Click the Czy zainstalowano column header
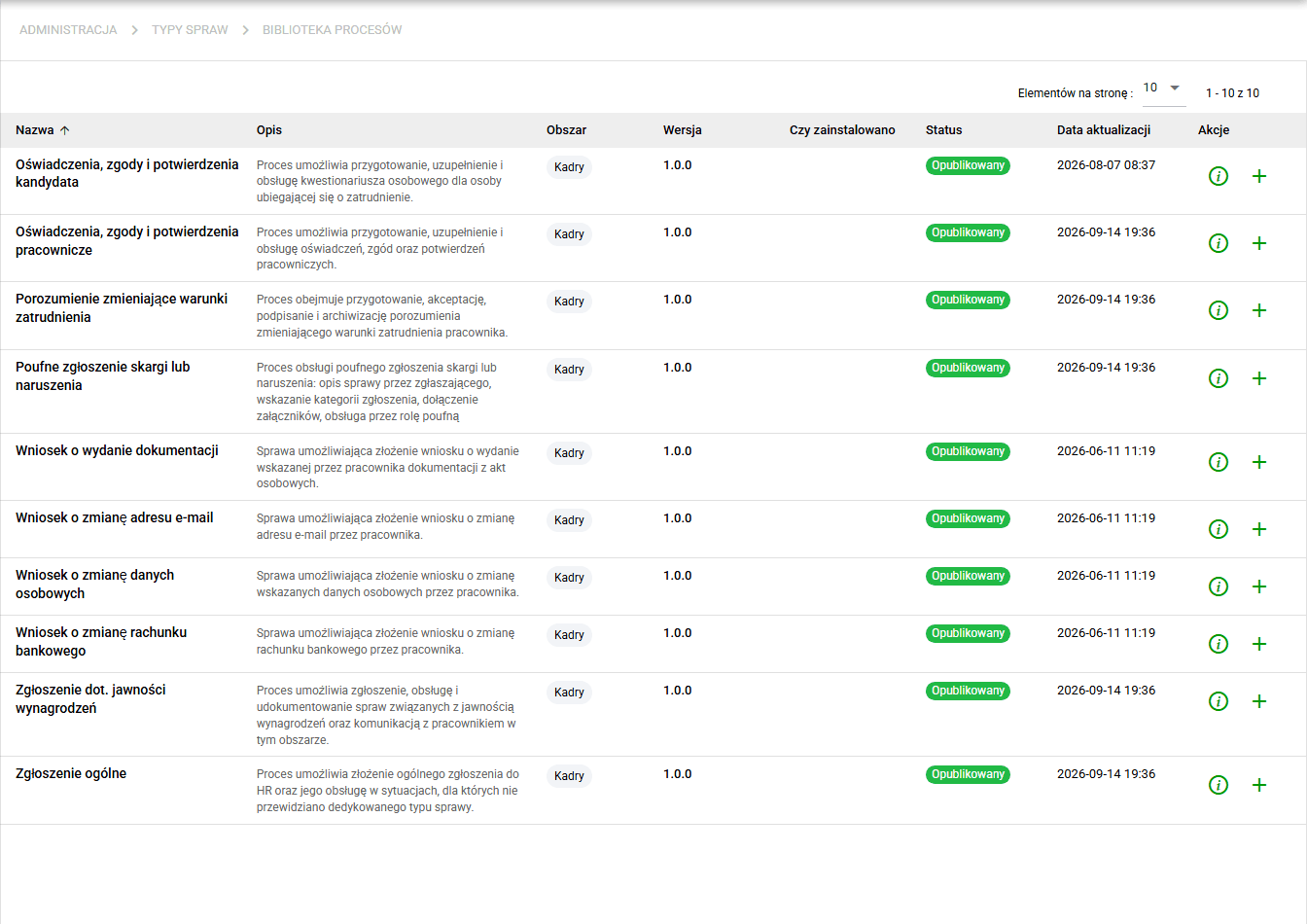This screenshot has width=1307, height=924. pyautogui.click(x=842, y=130)
